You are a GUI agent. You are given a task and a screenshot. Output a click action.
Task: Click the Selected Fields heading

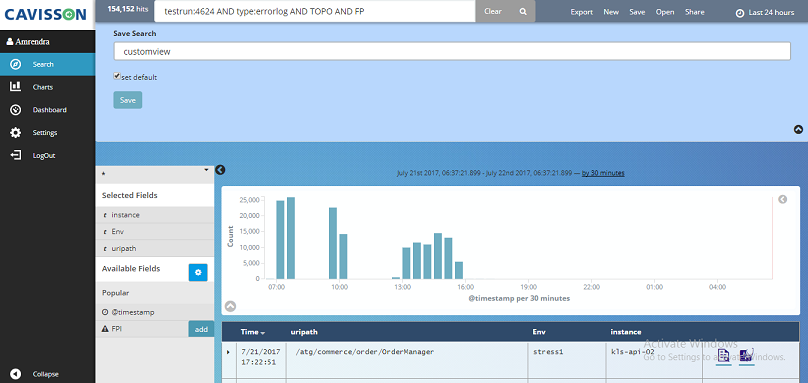tap(129, 195)
